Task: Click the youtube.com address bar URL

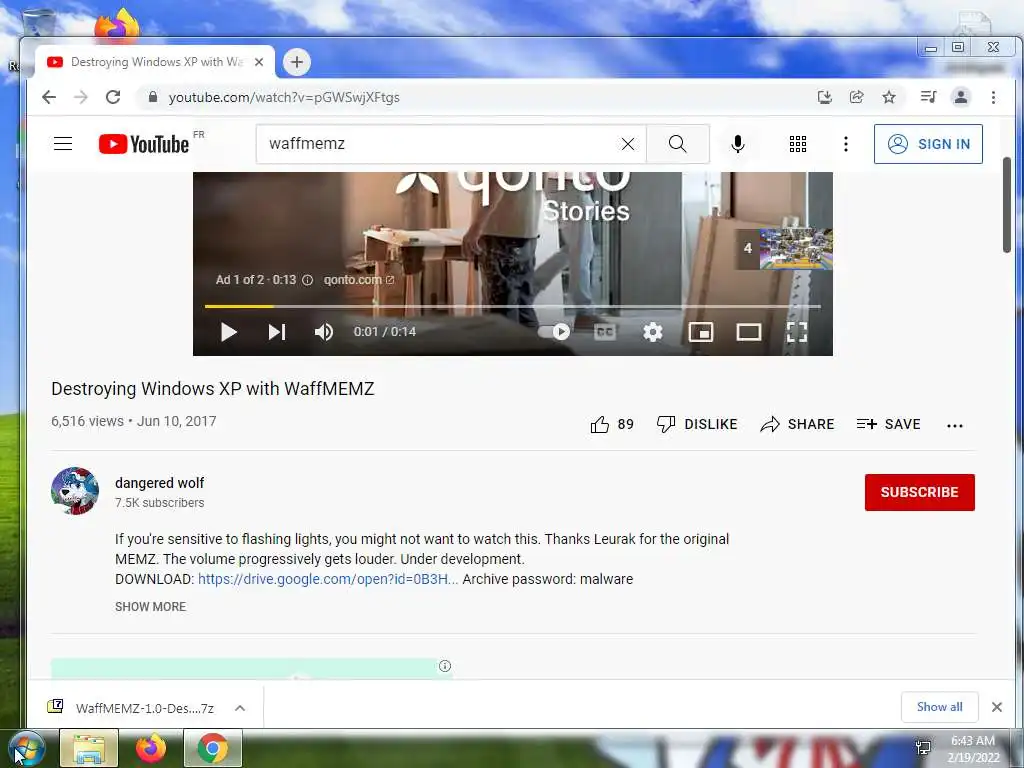Action: (284, 97)
